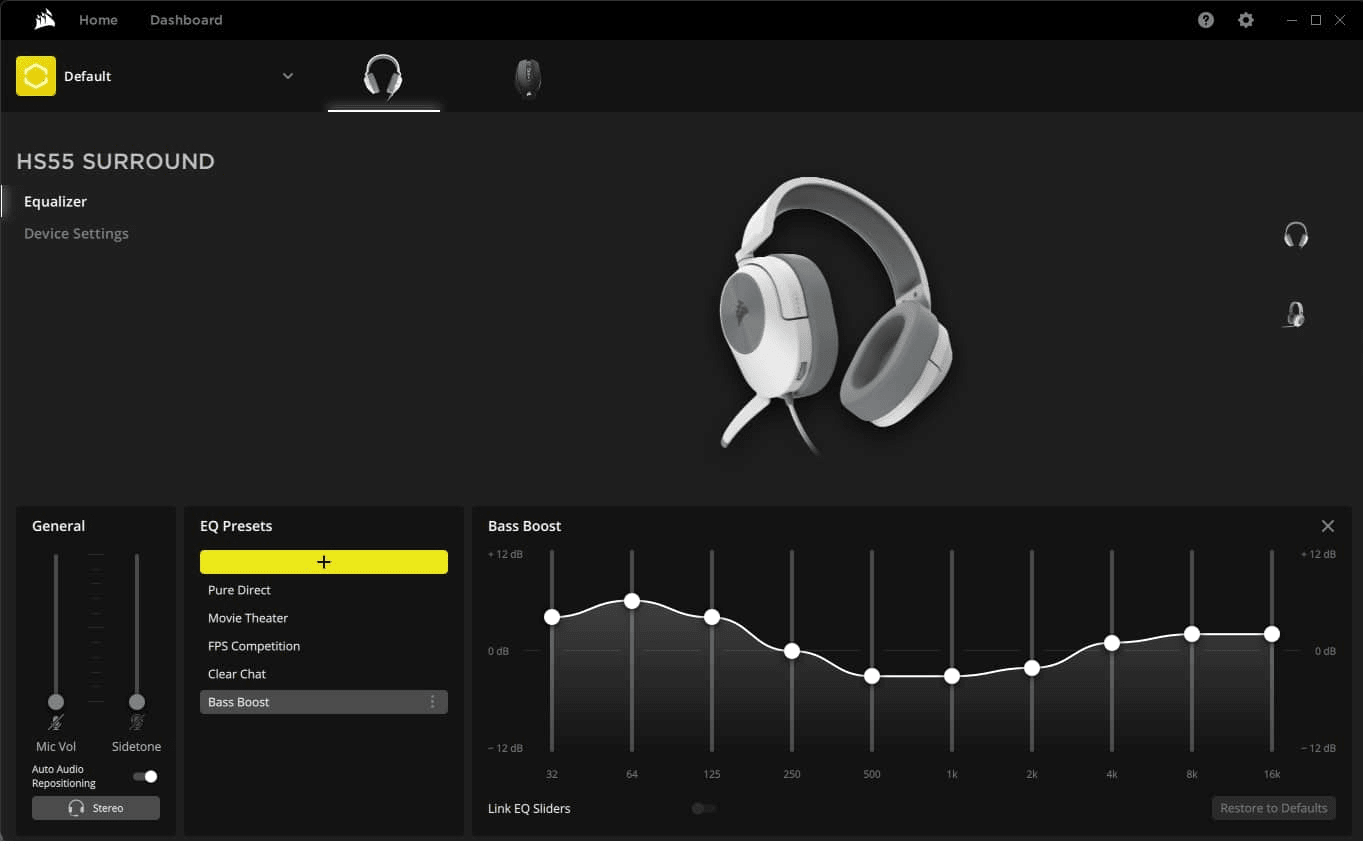Viewport: 1363px width, 844px height.
Task: Click the EQ Presets panel heading
Action: pos(236,526)
